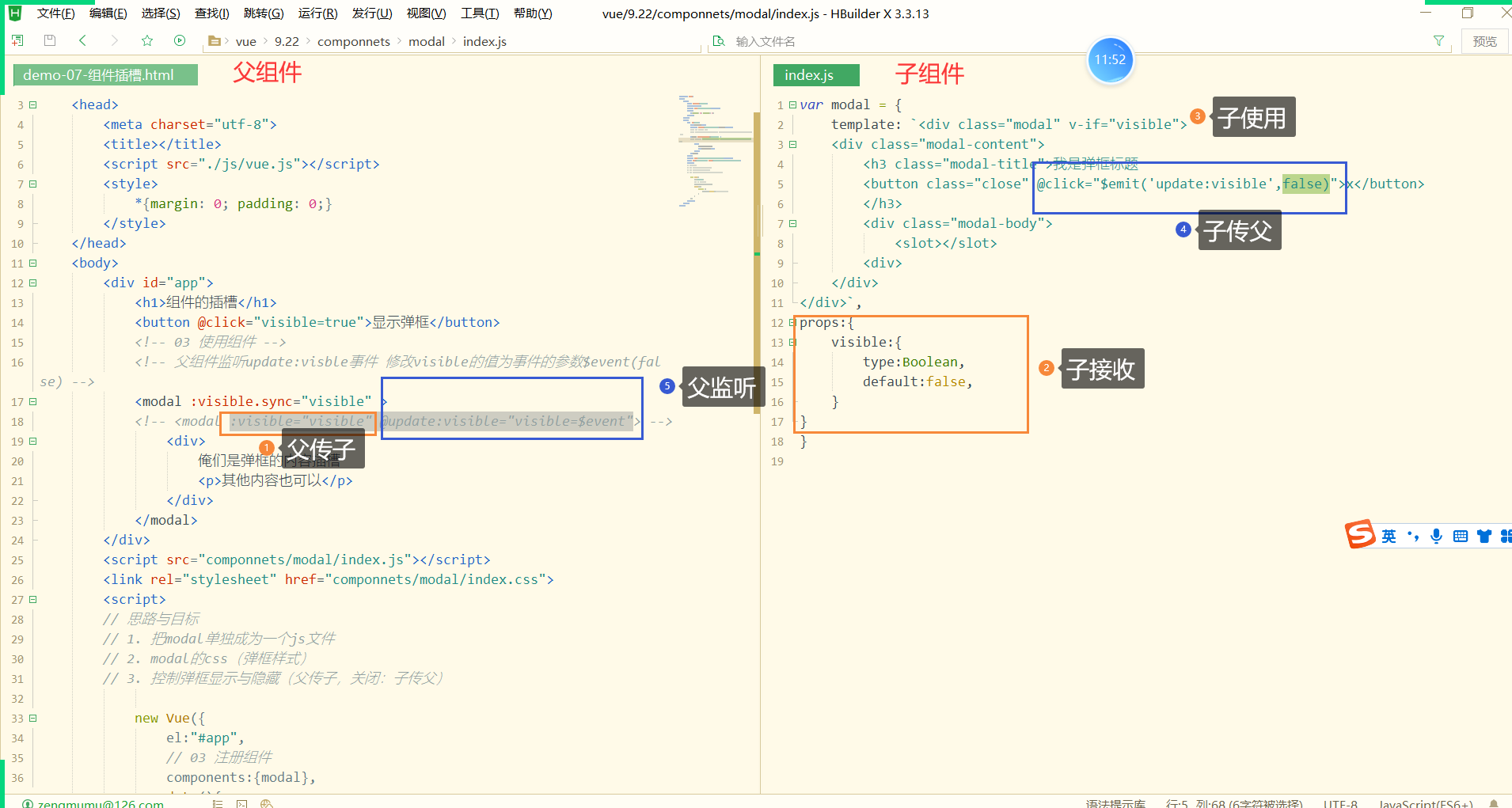The width and height of the screenshot is (1512, 808).
Task: Click the list icon in status bar
Action: (x=217, y=803)
